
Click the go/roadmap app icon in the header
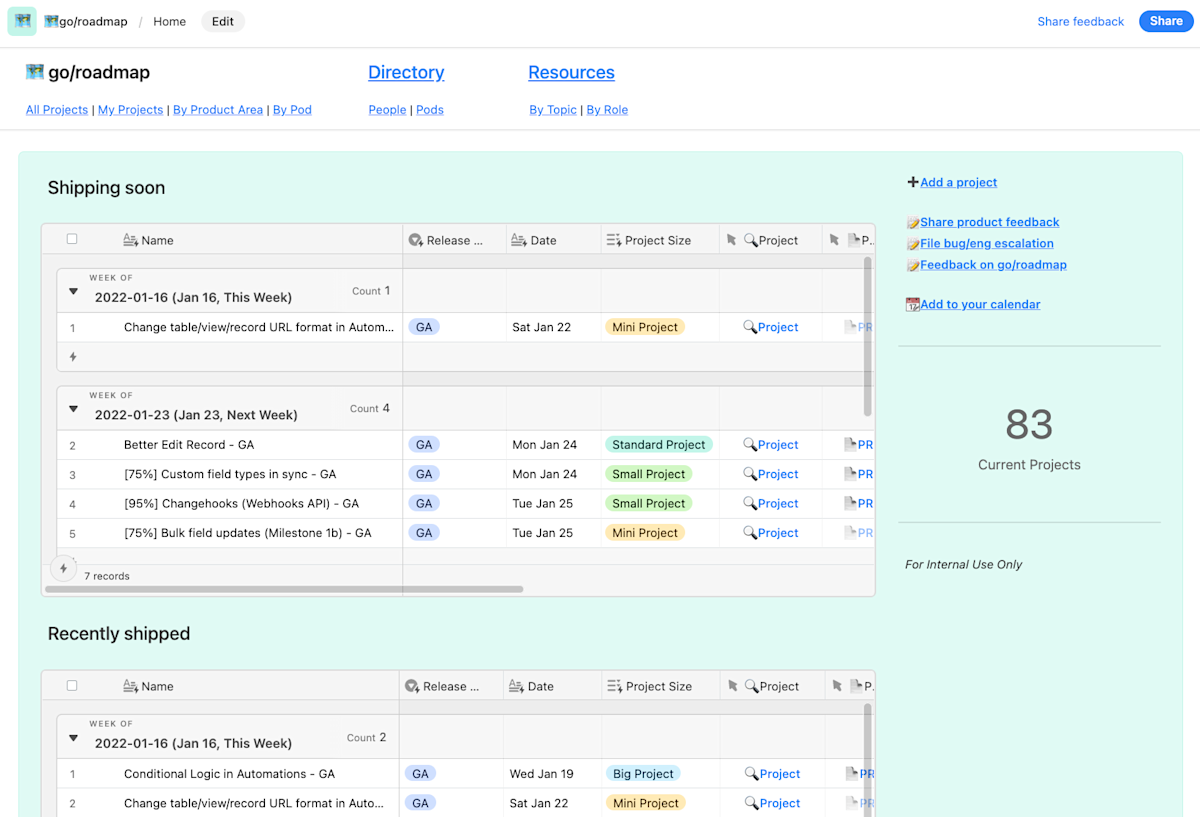click(21, 21)
